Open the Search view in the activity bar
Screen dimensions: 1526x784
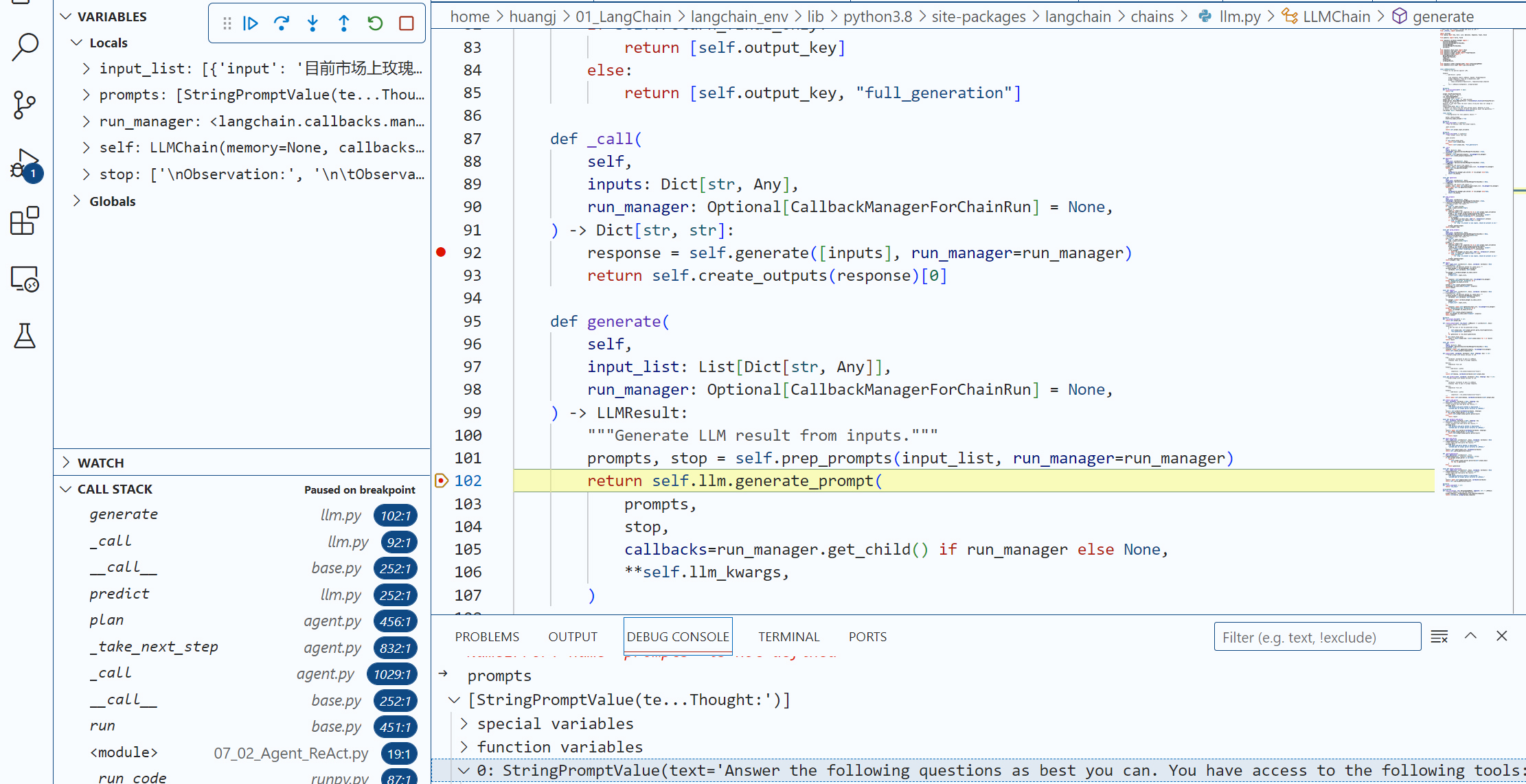pos(25,47)
